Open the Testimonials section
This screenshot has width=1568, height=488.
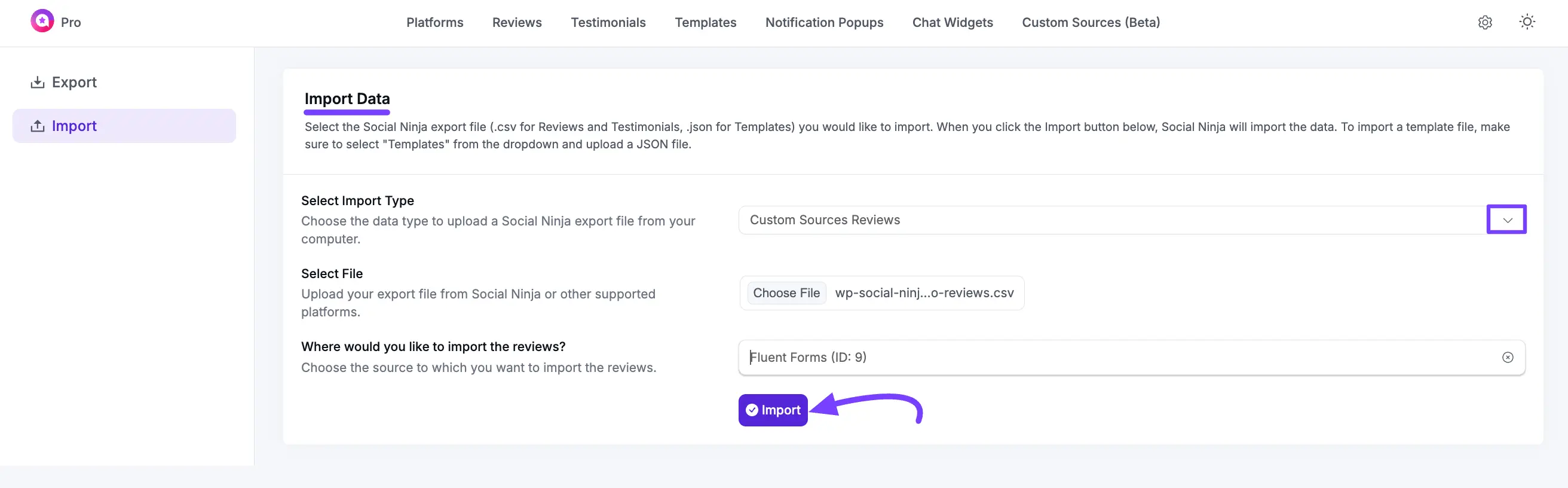(608, 23)
